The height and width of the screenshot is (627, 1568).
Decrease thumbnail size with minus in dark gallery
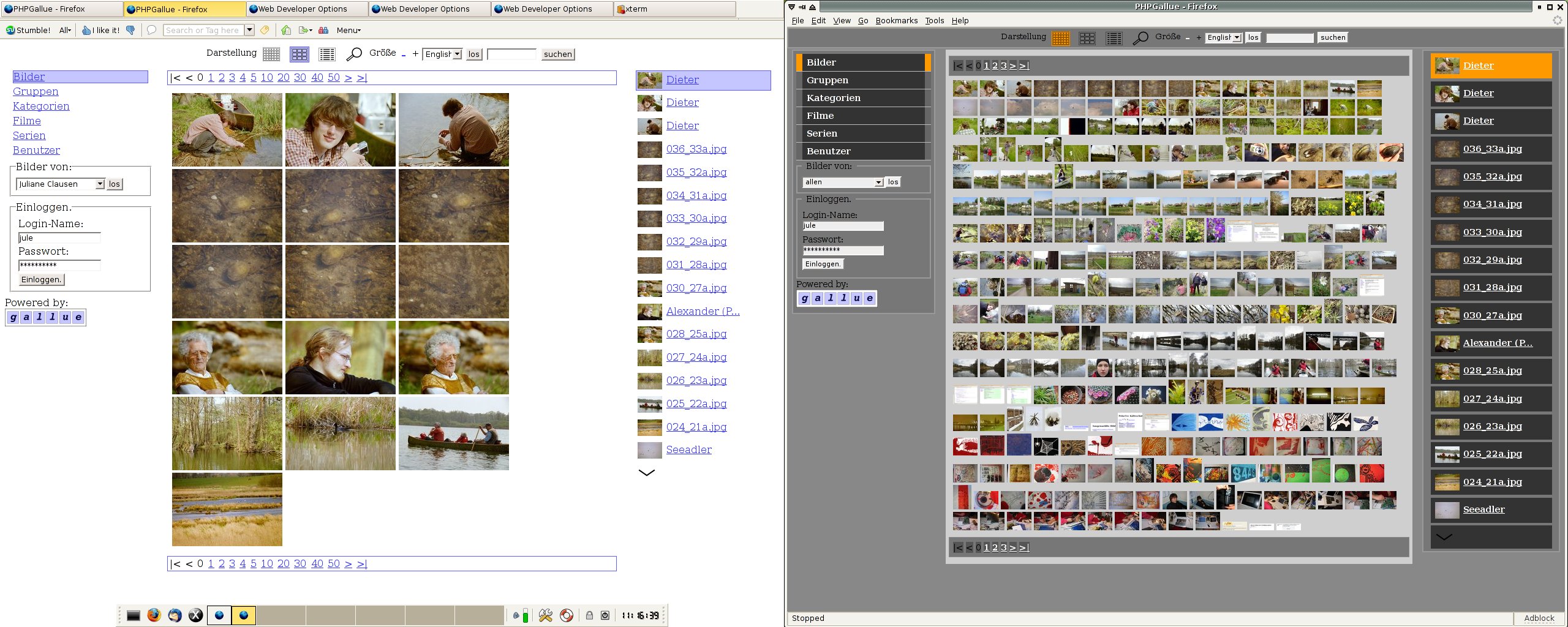(x=1187, y=38)
